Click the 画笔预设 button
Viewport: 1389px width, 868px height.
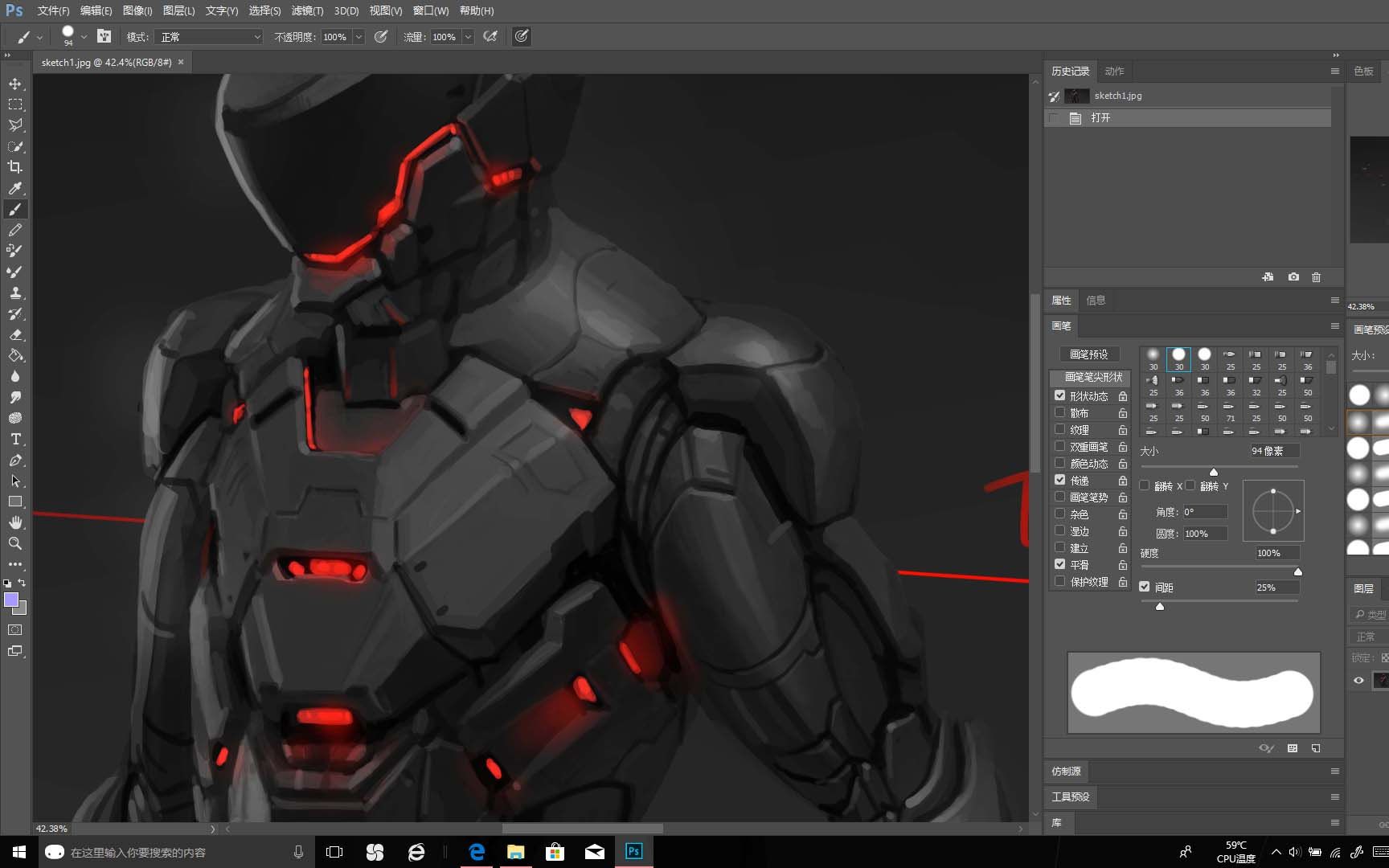pyautogui.click(x=1089, y=354)
